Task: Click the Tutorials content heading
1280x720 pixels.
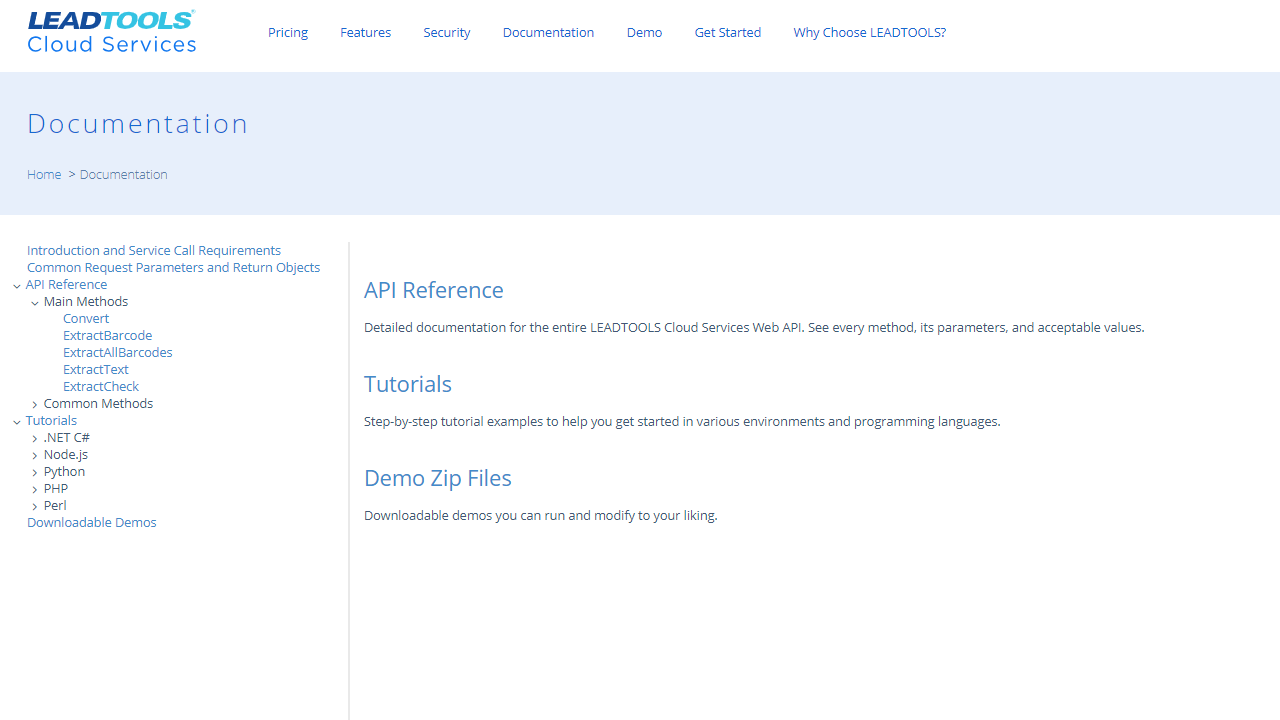Action: (408, 384)
